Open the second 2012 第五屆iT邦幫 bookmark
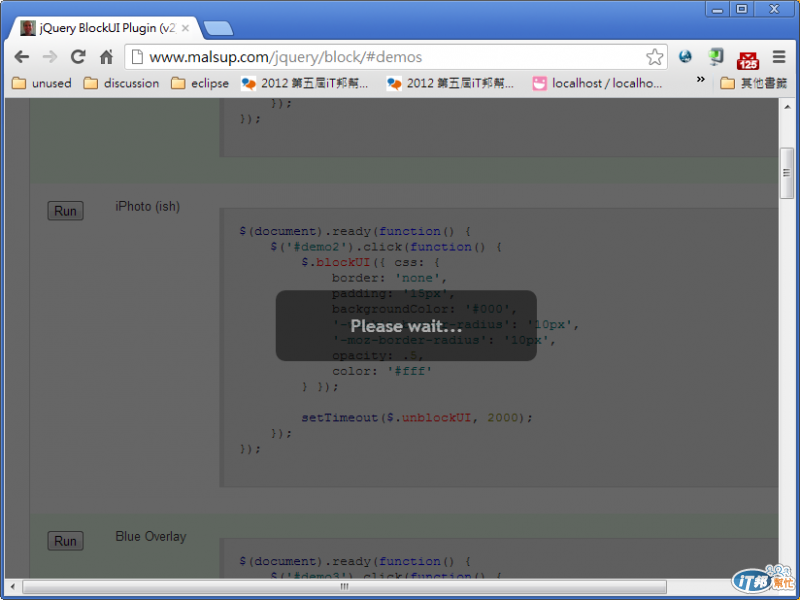Viewport: 800px width, 600px height. click(450, 83)
